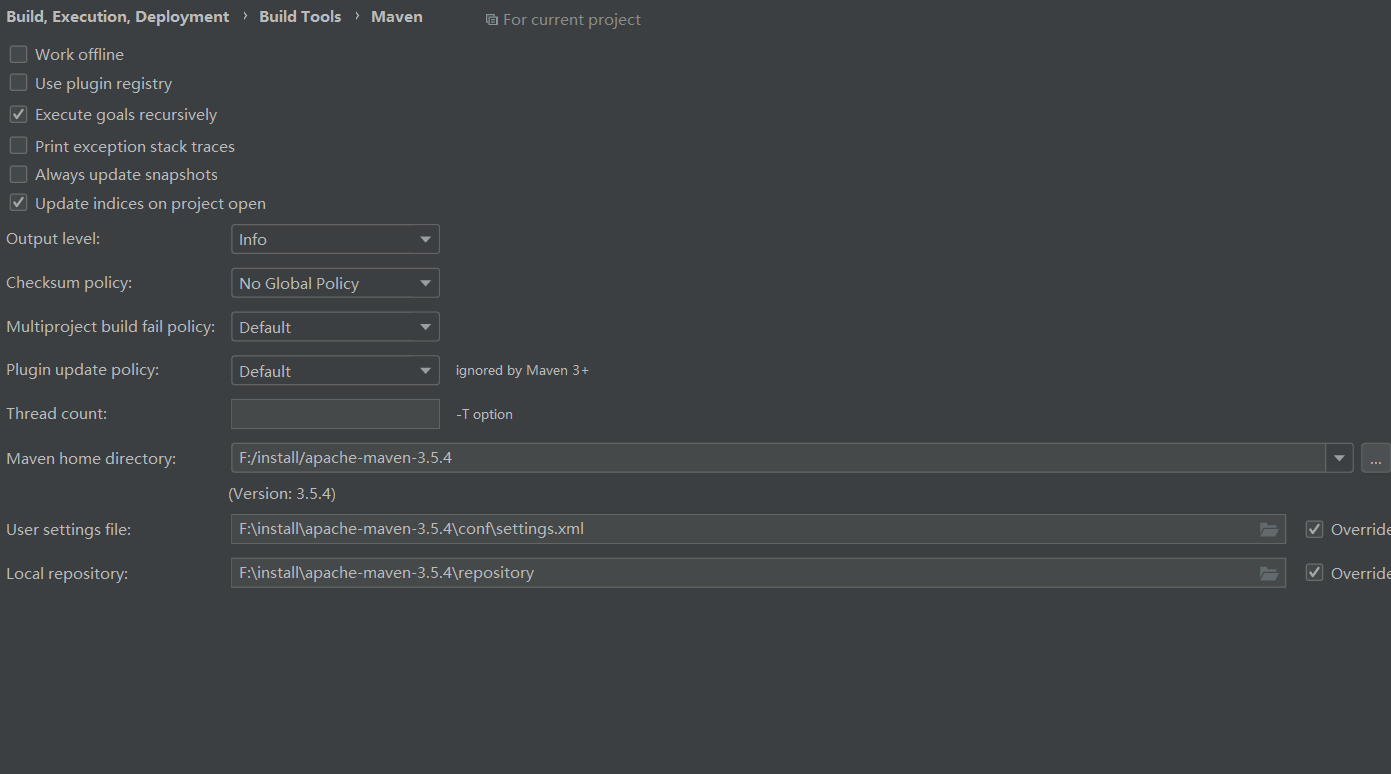The image size is (1391, 774).
Task: Go to Build, Execution, Deployment breadcrumb
Action: [x=118, y=17]
